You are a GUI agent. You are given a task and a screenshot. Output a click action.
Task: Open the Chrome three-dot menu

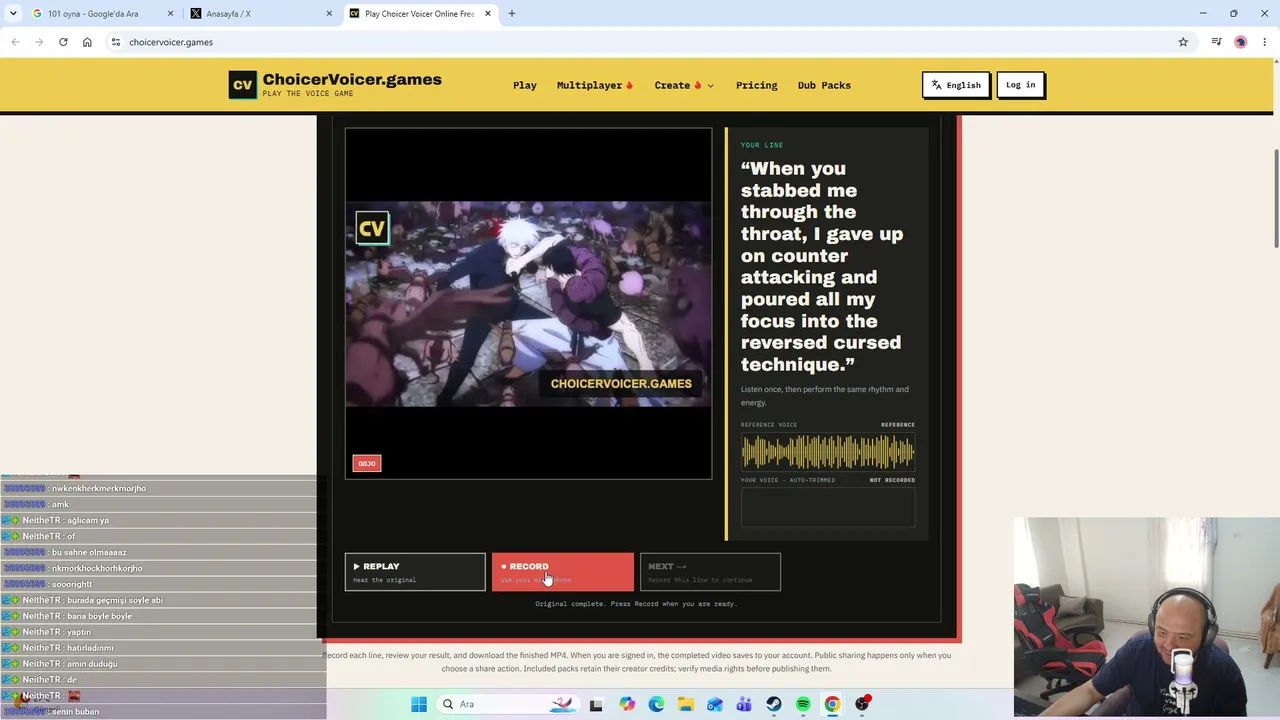tap(1265, 42)
